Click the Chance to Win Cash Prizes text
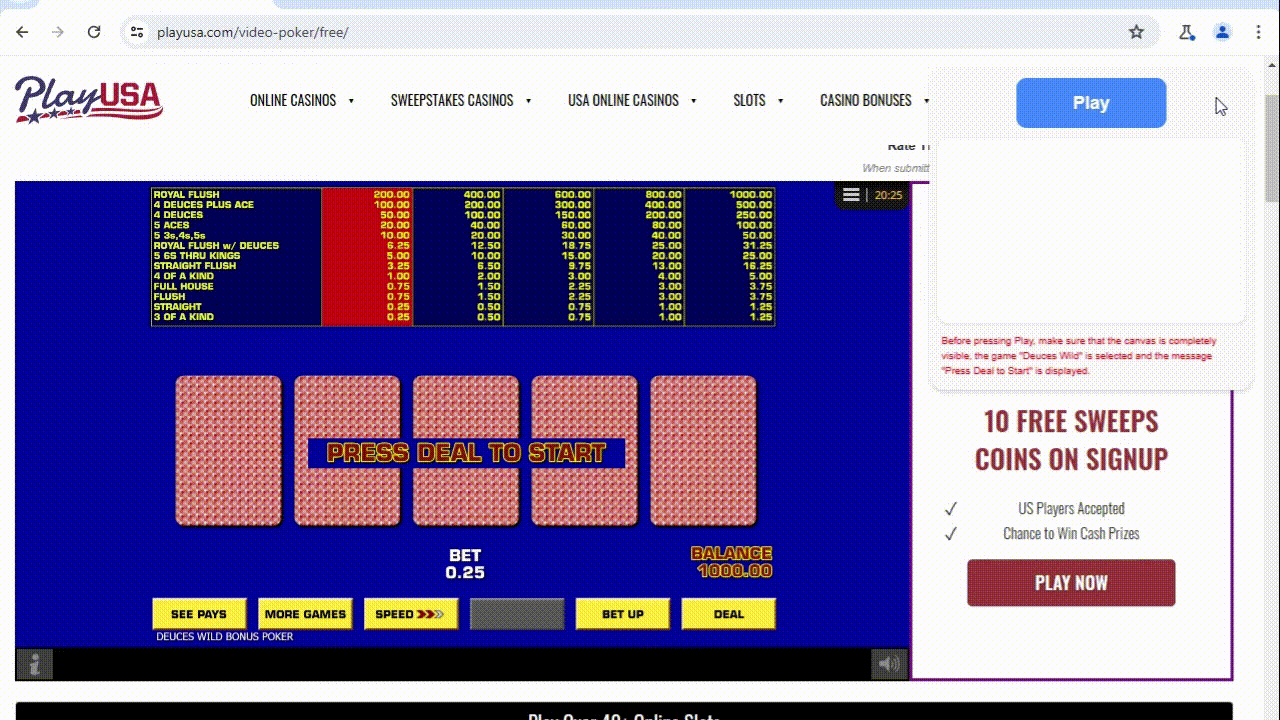The image size is (1280, 720). 1071,533
